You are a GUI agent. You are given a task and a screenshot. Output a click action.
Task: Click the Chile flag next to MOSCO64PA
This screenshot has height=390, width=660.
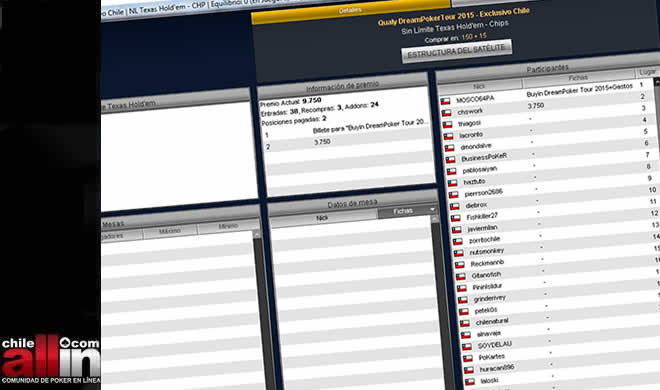(445, 101)
